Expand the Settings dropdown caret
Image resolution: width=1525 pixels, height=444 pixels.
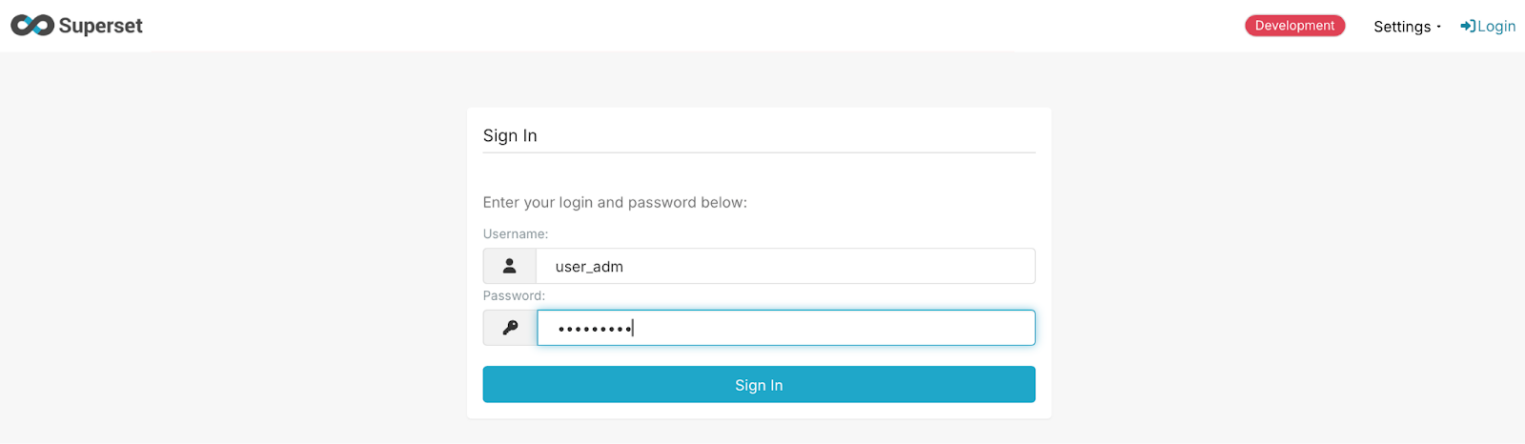coord(1439,27)
